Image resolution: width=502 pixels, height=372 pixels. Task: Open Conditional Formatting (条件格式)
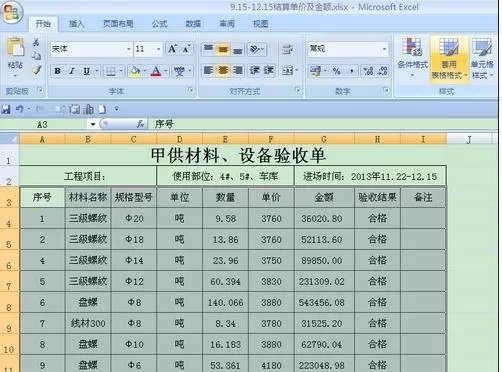(x=412, y=57)
